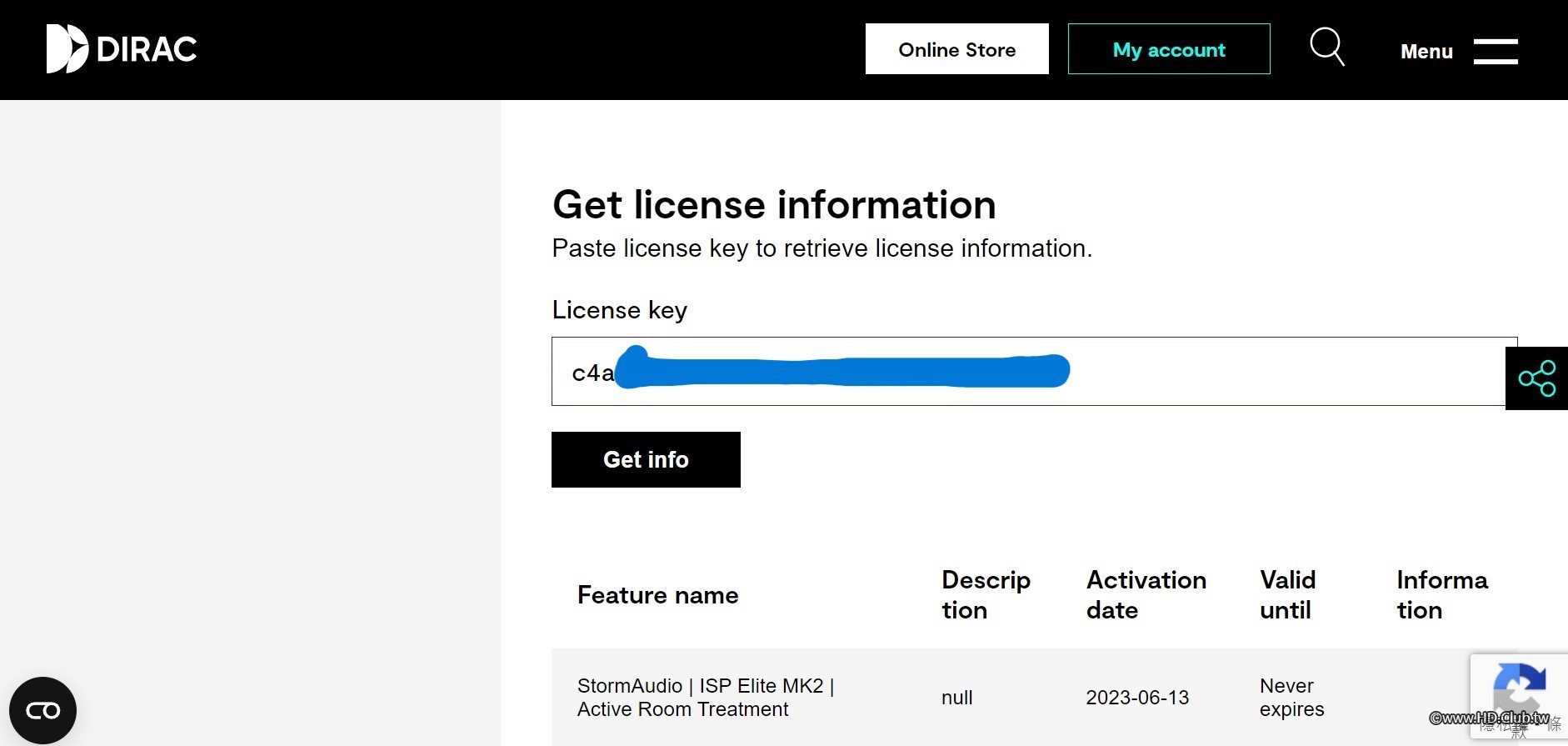Screen dimensions: 1568x746
Task: Go to My account
Action: 1169,49
